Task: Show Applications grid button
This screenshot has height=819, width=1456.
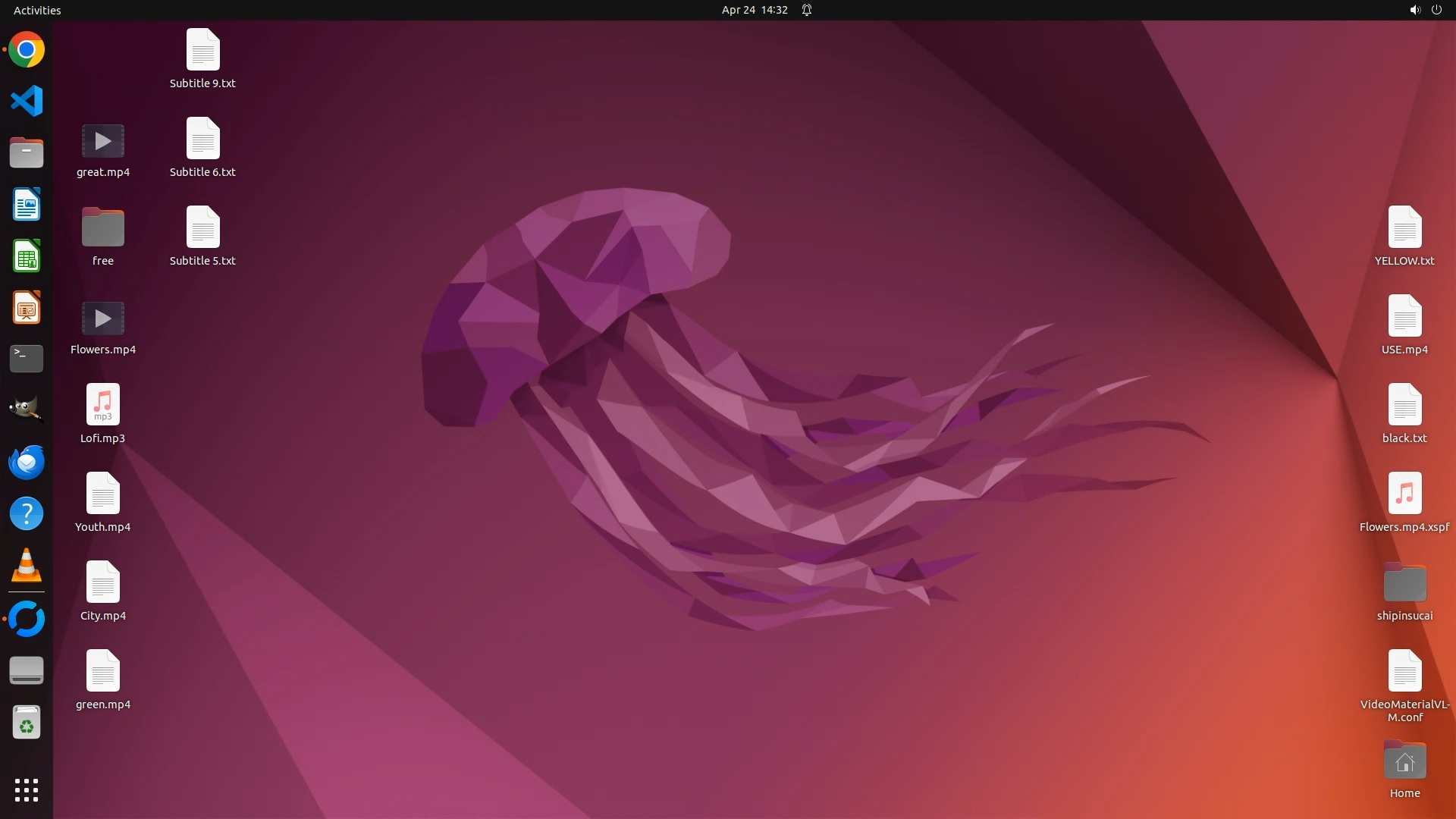Action: coord(27,789)
